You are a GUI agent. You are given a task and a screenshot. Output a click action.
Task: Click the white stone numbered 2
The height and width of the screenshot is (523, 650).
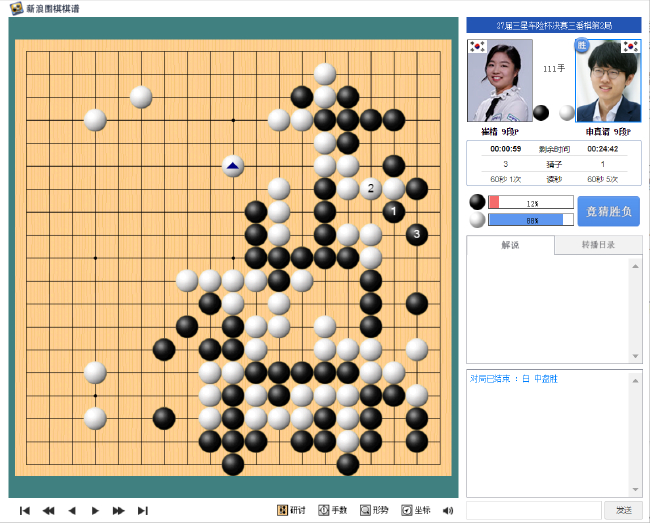(x=371, y=189)
